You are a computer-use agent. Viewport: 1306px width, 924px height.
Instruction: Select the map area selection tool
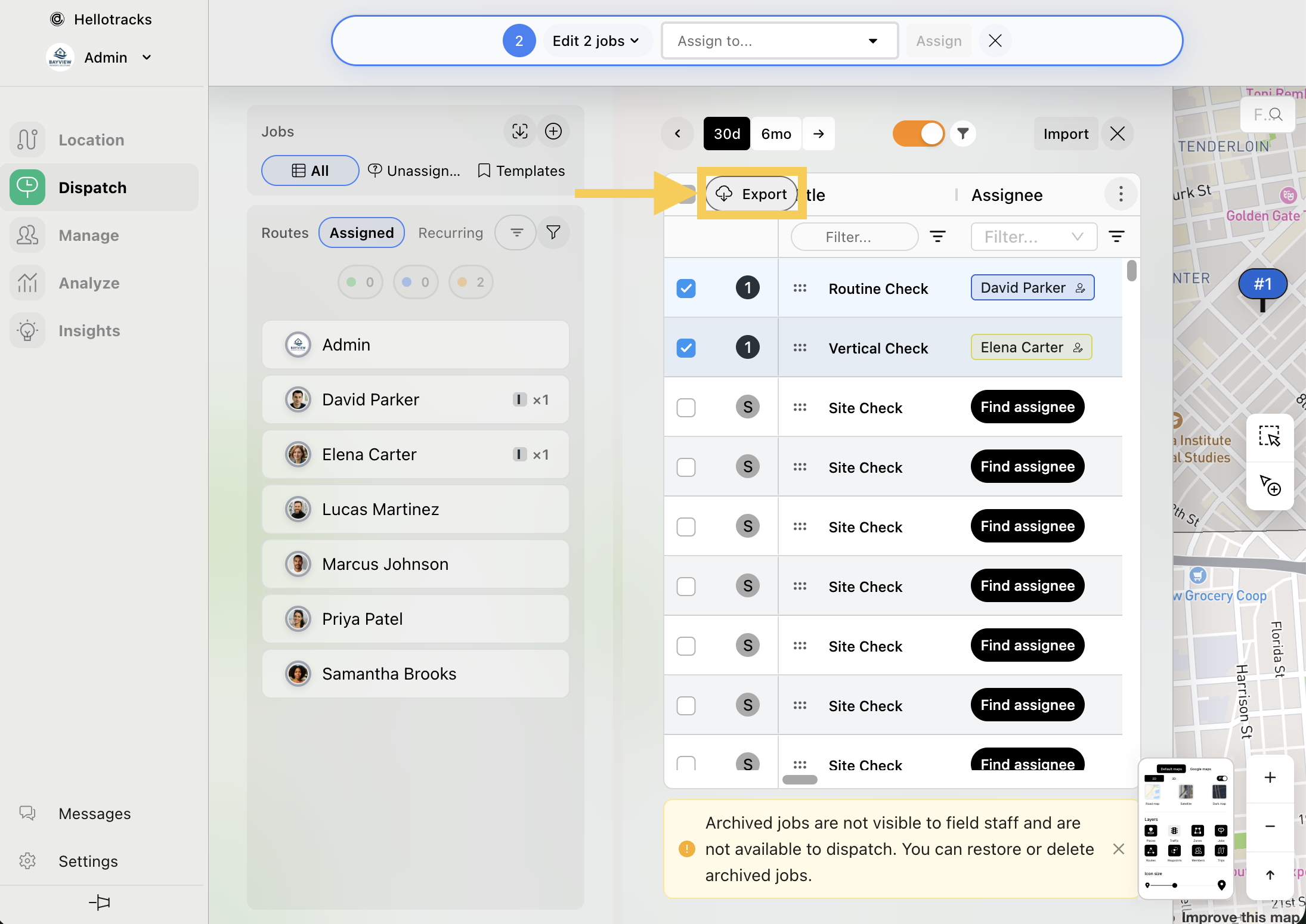pos(1269,436)
